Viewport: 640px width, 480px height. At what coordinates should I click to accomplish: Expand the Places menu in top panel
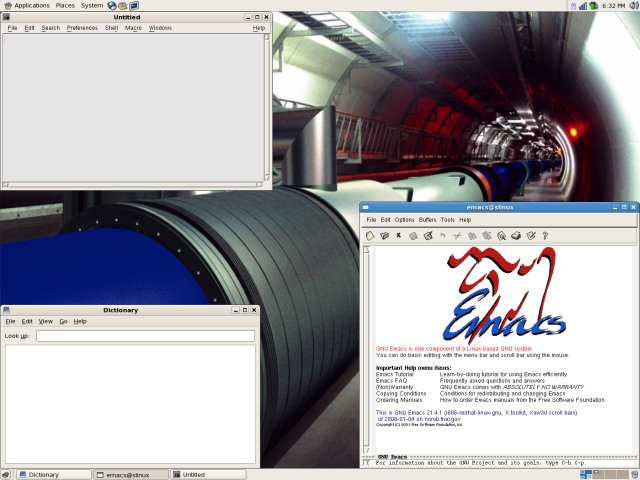click(65, 6)
